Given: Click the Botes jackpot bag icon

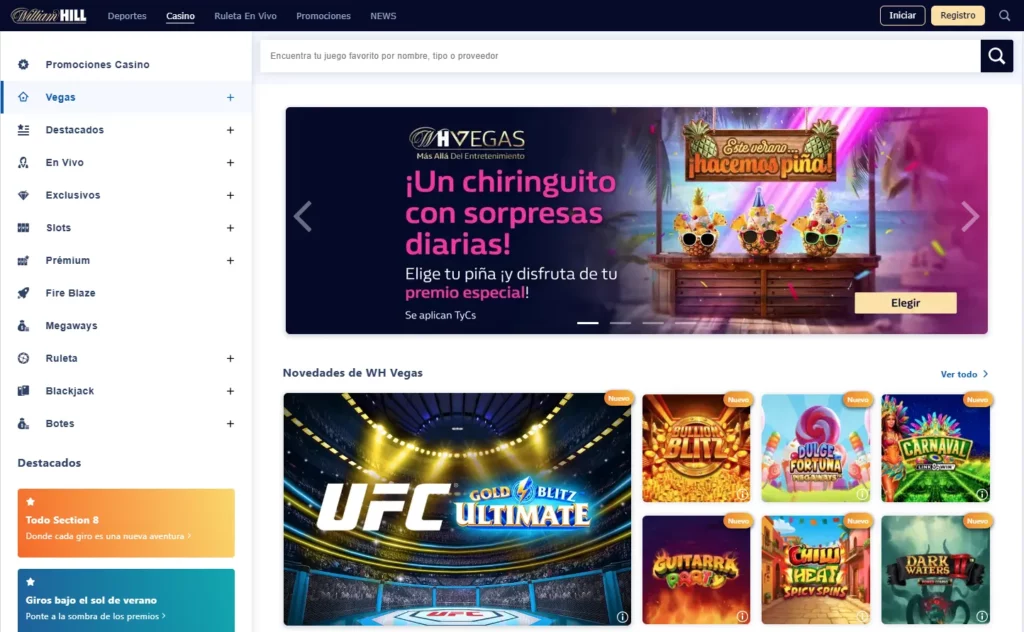Looking at the screenshot, I should 24,423.
